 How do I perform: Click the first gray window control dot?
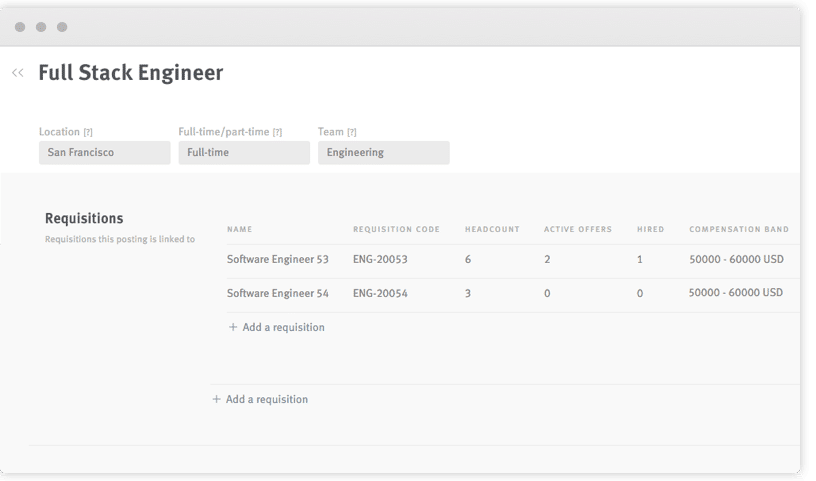(20, 27)
